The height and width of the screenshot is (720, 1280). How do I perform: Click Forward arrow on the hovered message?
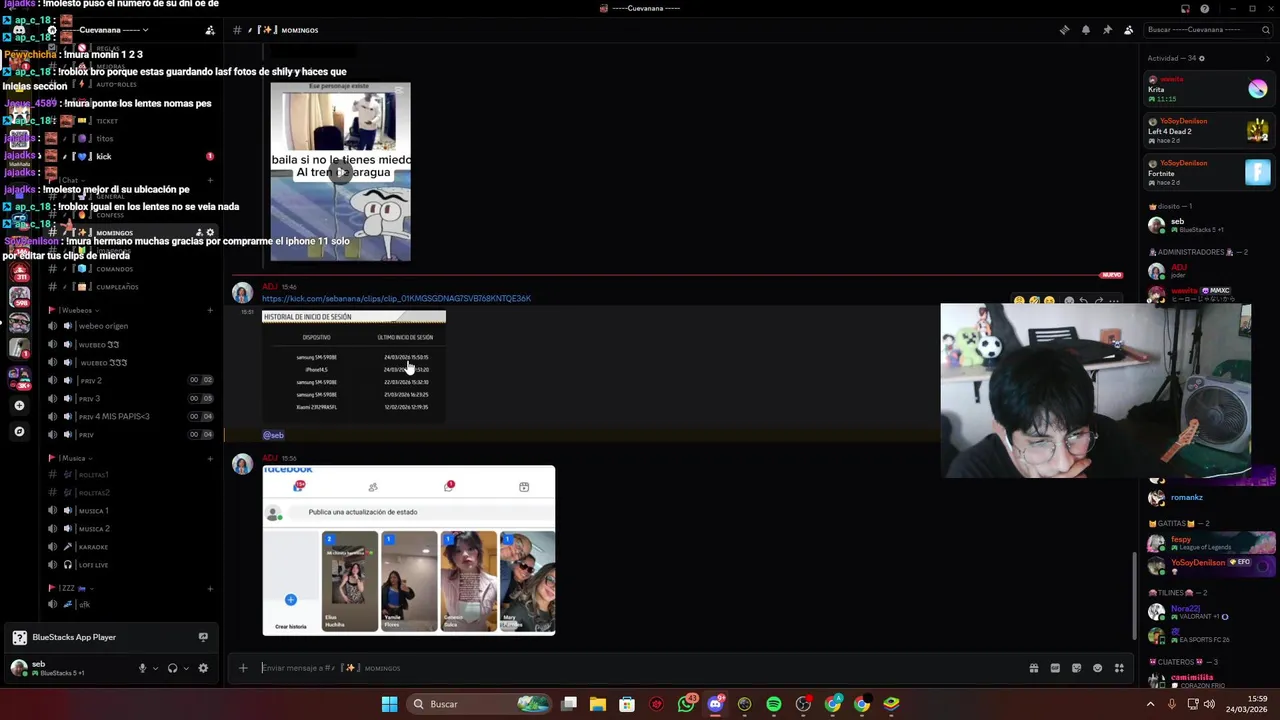(x=1098, y=301)
